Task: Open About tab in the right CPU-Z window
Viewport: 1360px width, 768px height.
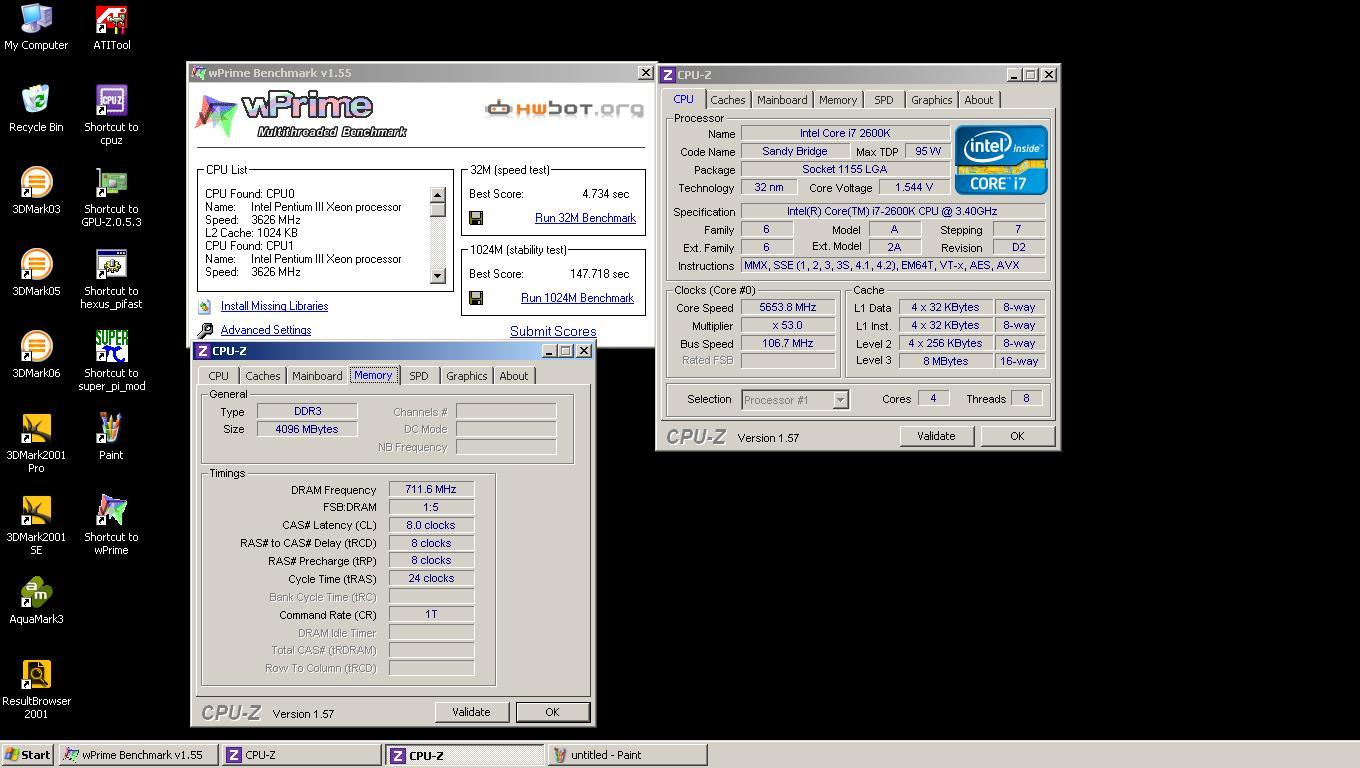Action: 978,100
